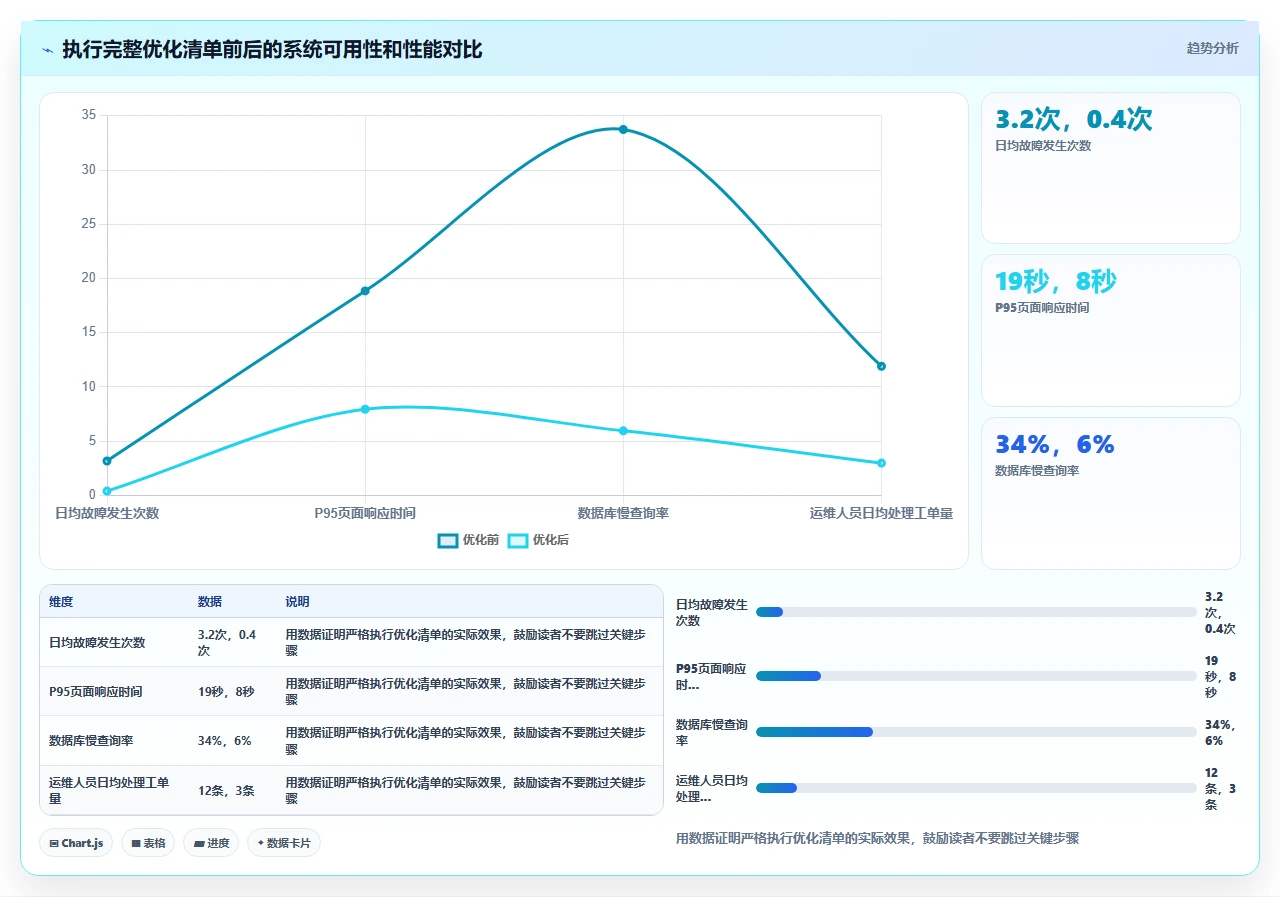This screenshot has height=897, width=1280.
Task: Click the 趋势分析 label in header
Action: (x=1212, y=48)
